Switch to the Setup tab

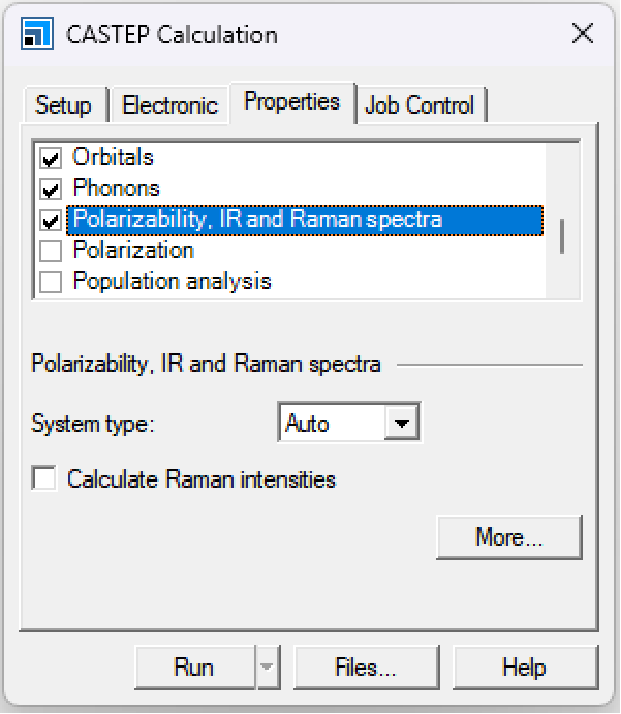coord(63,105)
